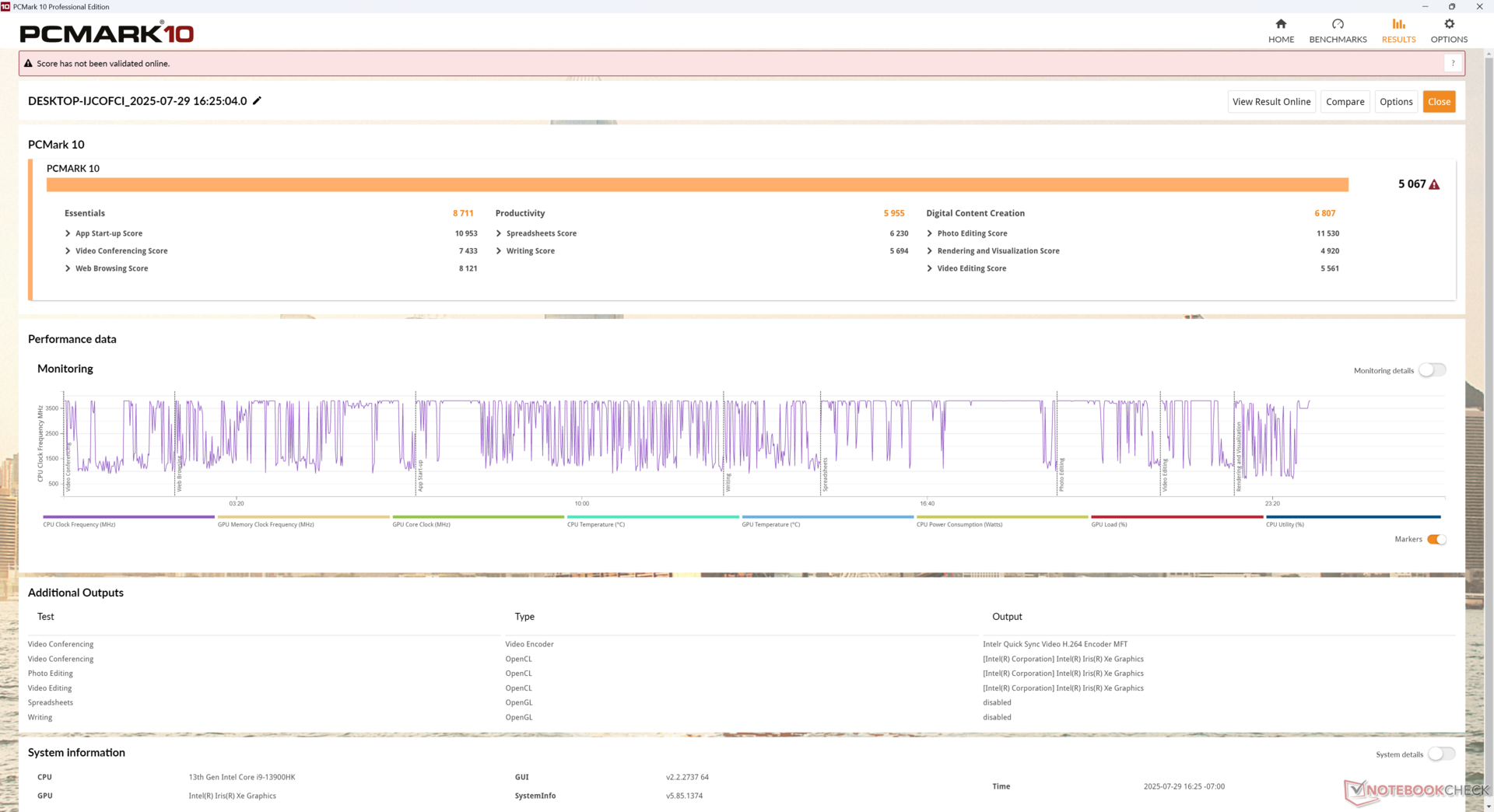1494x812 pixels.
Task: Click the Photo Editing marker in the chart
Action: click(x=1061, y=474)
